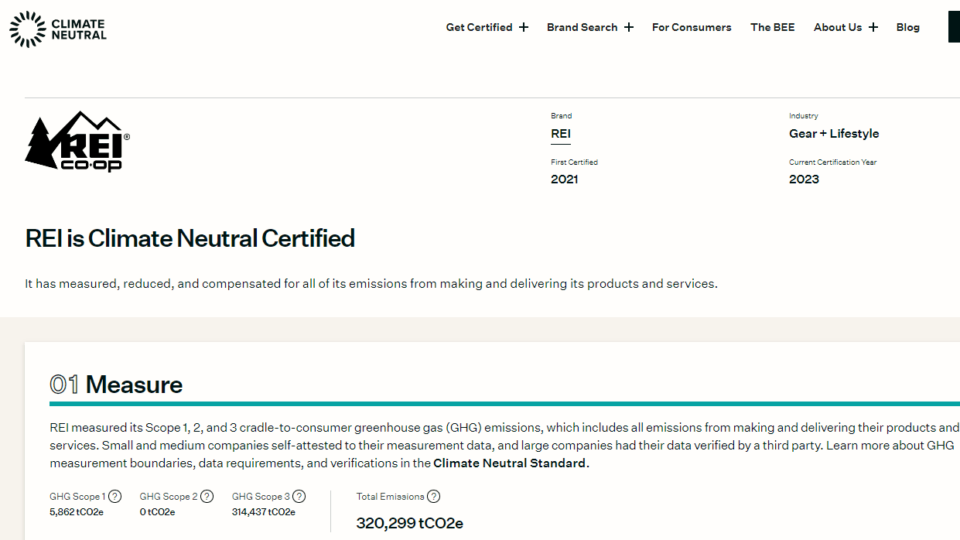Click the 320,299 tCO2e total value
This screenshot has width=960, height=540.
click(x=410, y=523)
